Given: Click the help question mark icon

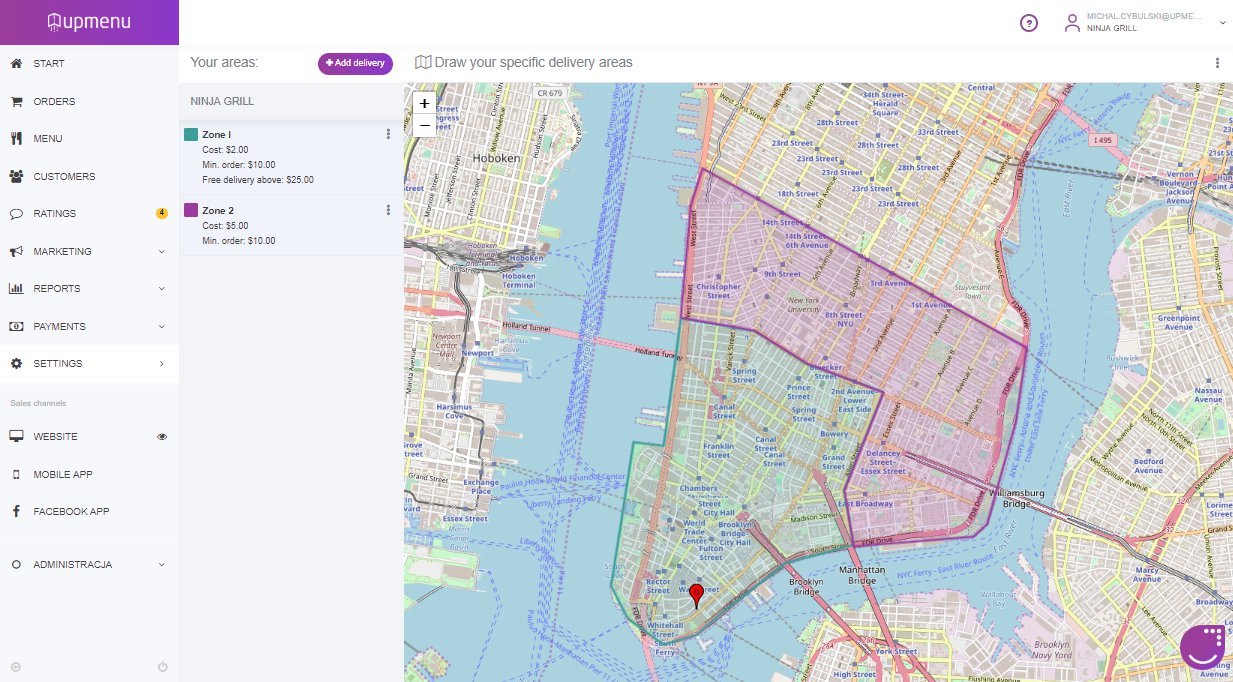Looking at the screenshot, I should [x=1028, y=23].
